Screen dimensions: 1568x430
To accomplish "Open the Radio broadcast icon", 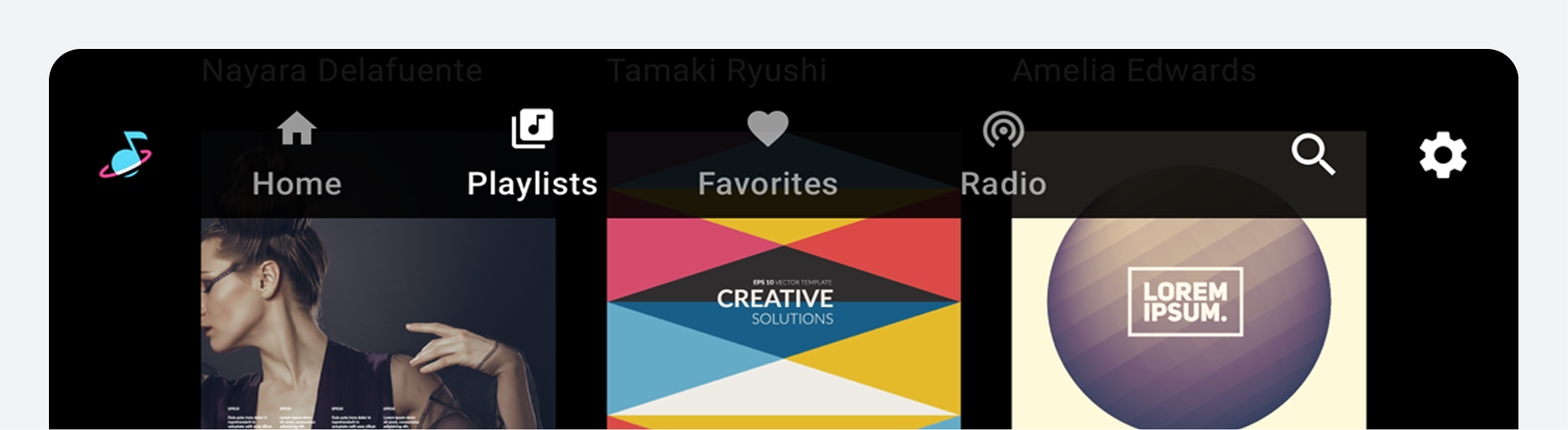I will point(1003,129).
